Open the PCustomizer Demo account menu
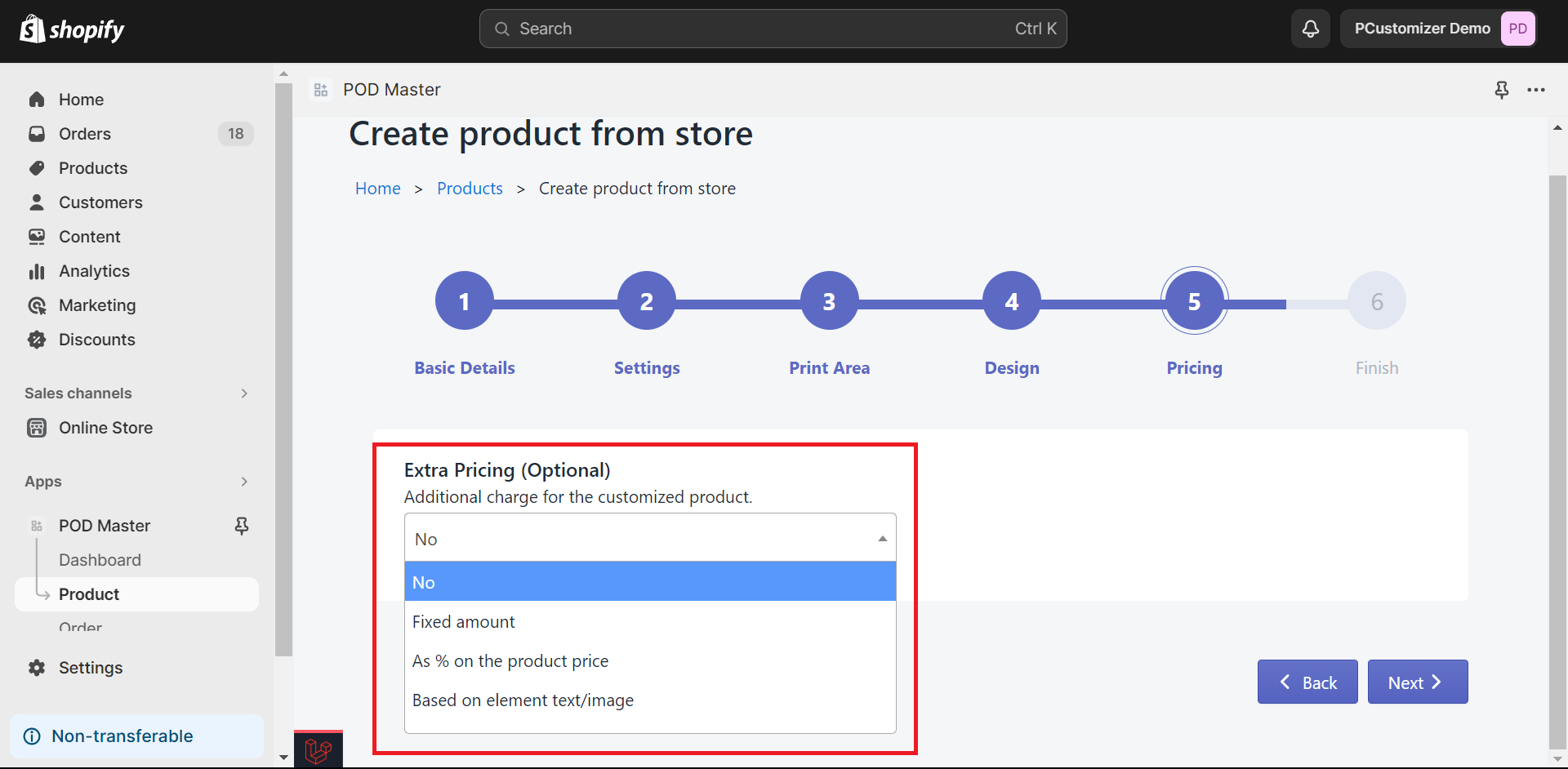1568x769 pixels. 1438,29
